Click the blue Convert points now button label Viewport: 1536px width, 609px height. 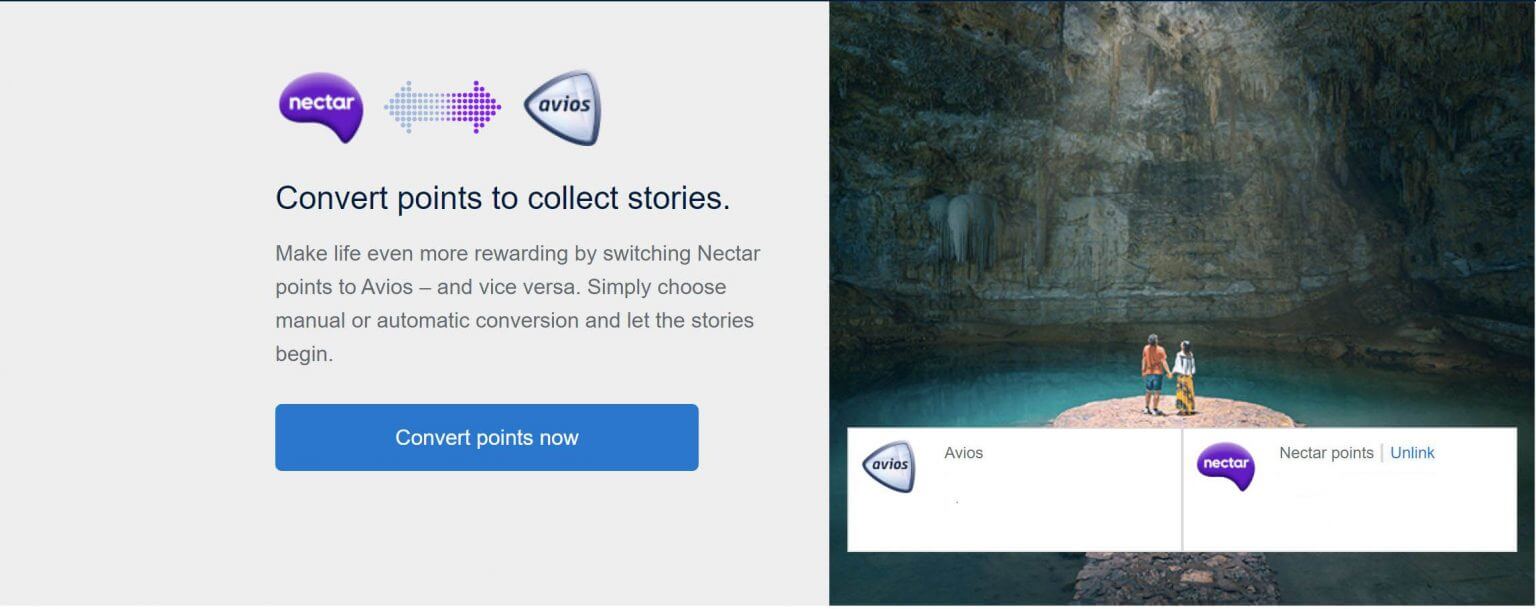[487, 437]
